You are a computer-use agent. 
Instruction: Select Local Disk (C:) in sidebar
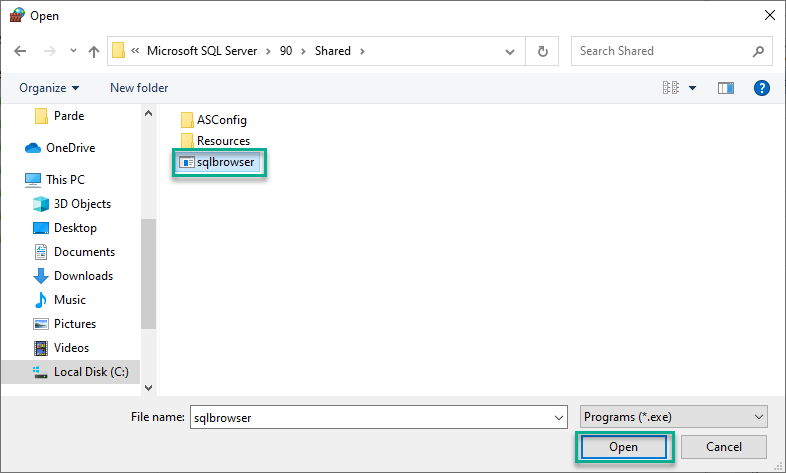click(x=71, y=372)
